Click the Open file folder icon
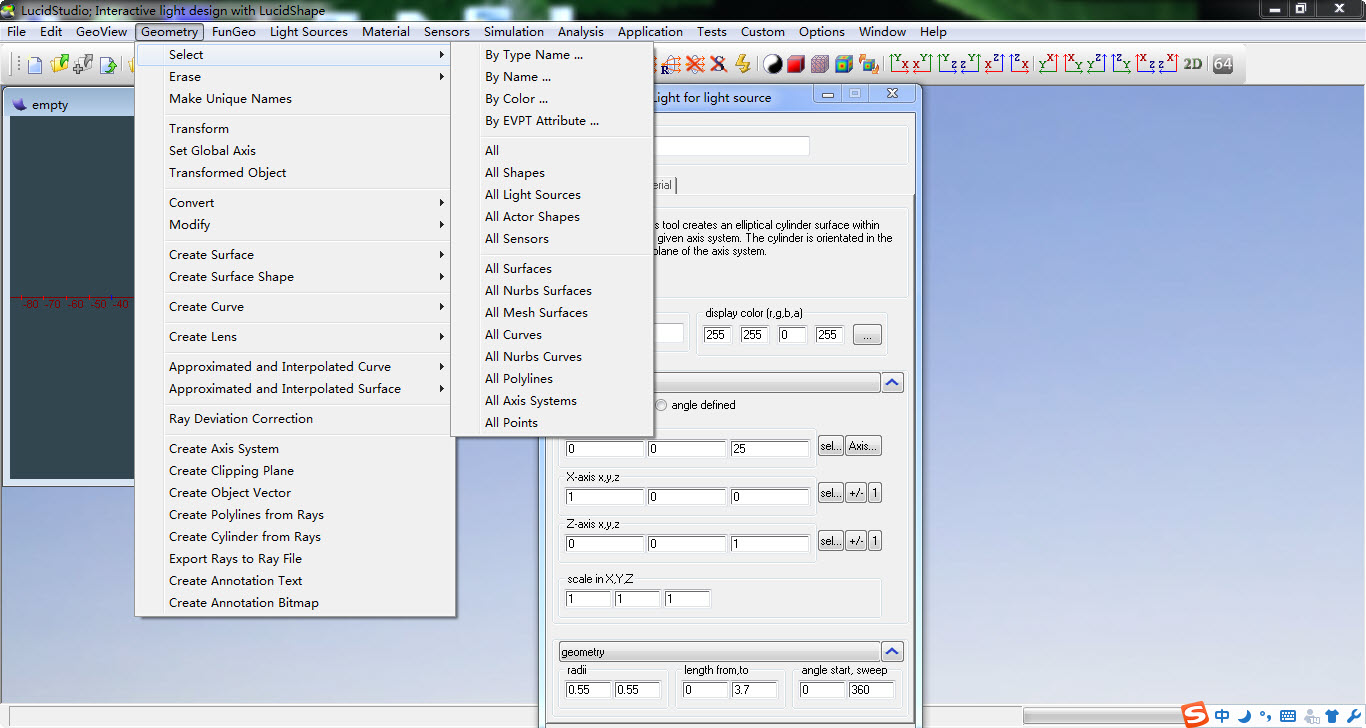Screen dimensions: 1366x728 [x=59, y=64]
